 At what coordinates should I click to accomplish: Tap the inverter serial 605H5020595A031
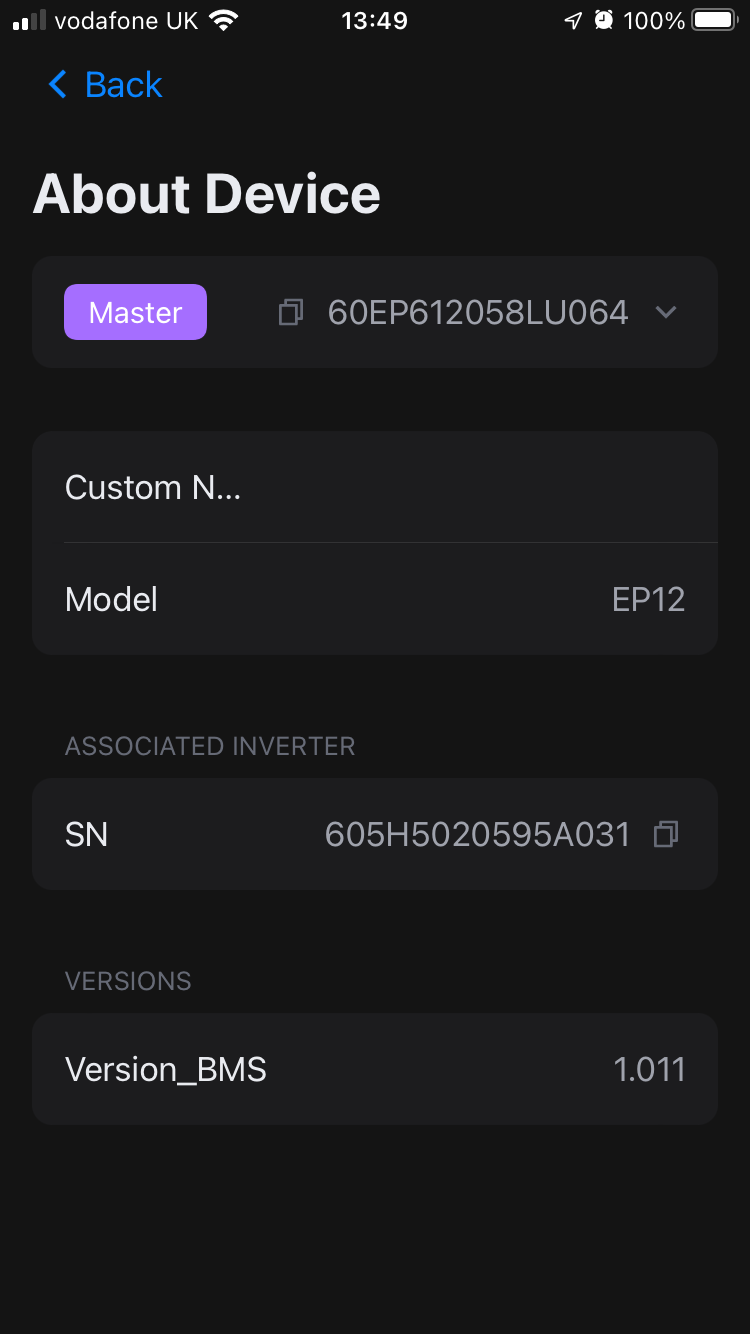click(477, 834)
